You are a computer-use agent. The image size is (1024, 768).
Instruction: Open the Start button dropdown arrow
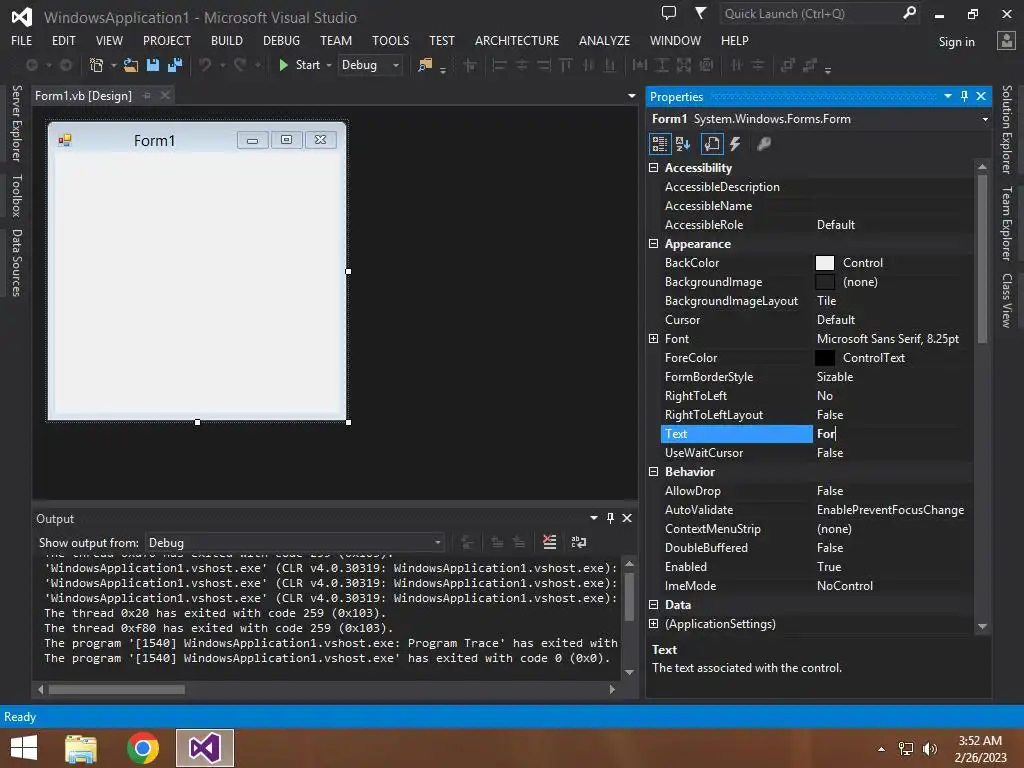(328, 65)
